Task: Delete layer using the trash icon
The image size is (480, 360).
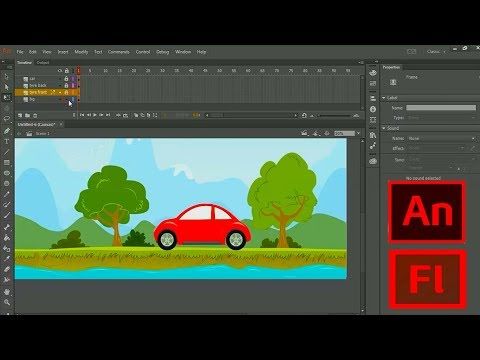Action: (35, 115)
